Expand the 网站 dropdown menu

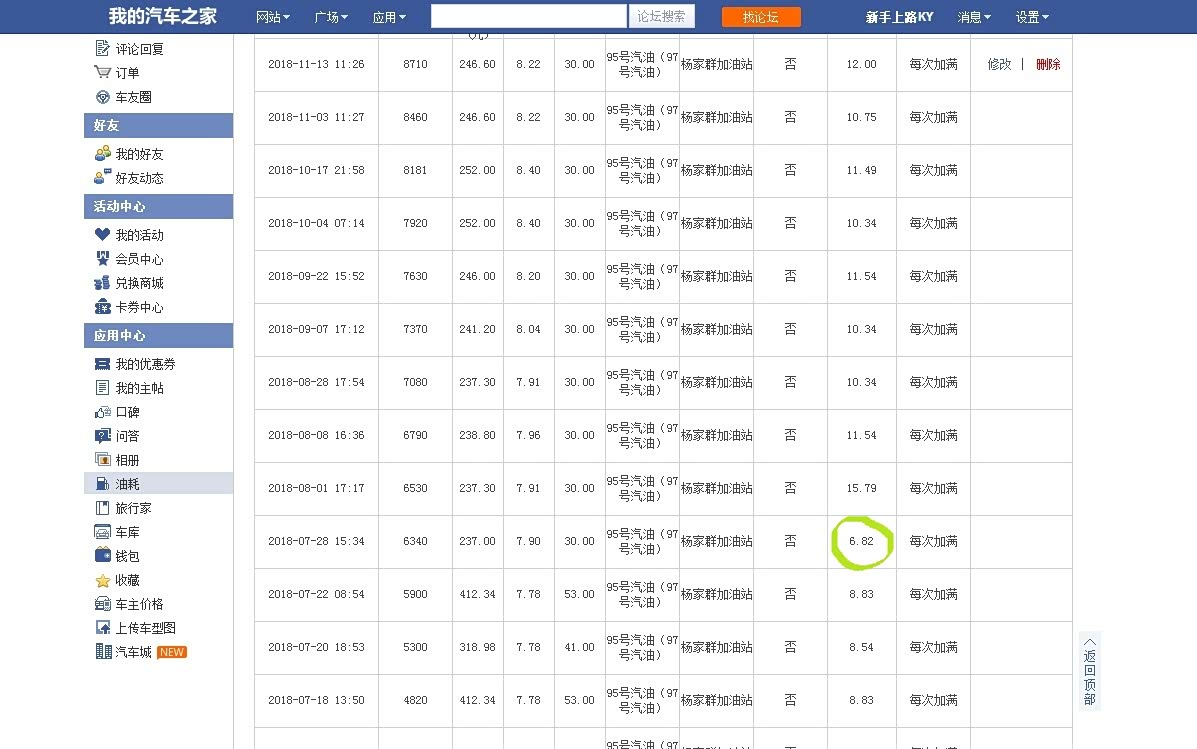273,17
